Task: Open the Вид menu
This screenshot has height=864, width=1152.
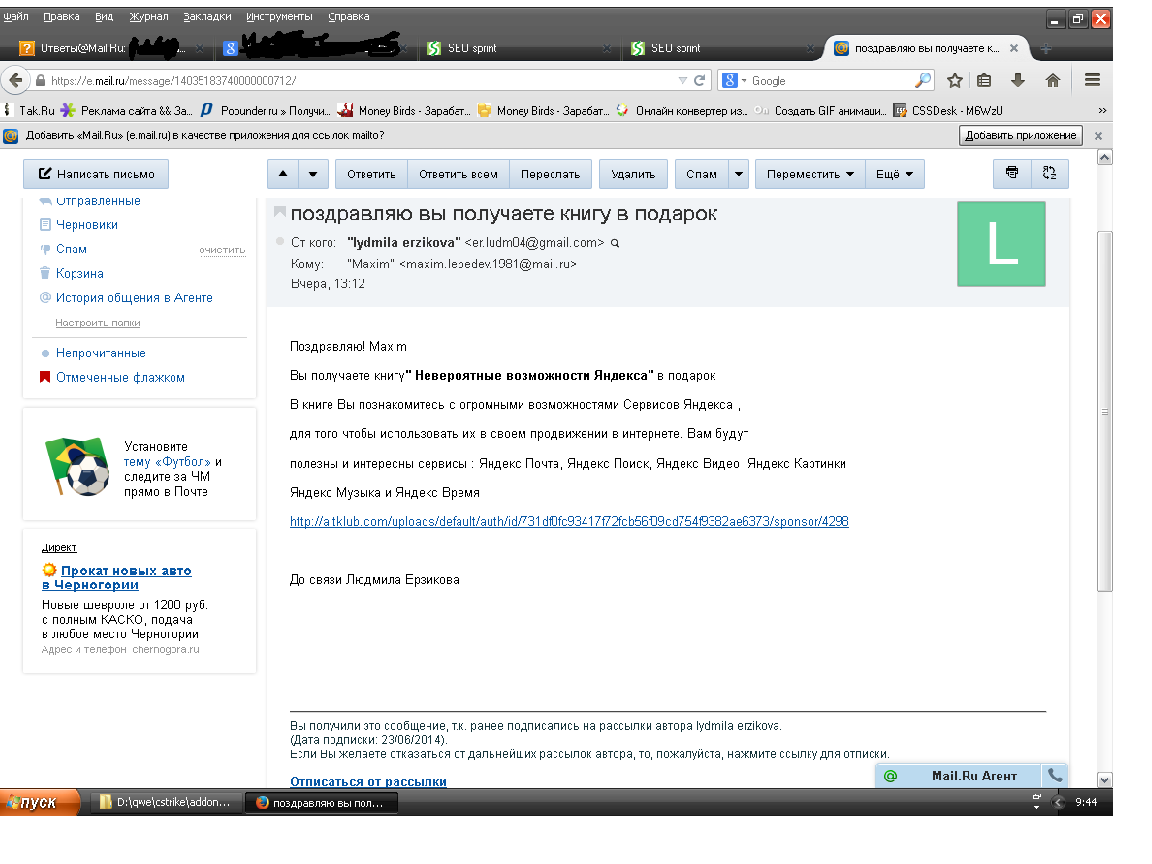Action: (104, 16)
